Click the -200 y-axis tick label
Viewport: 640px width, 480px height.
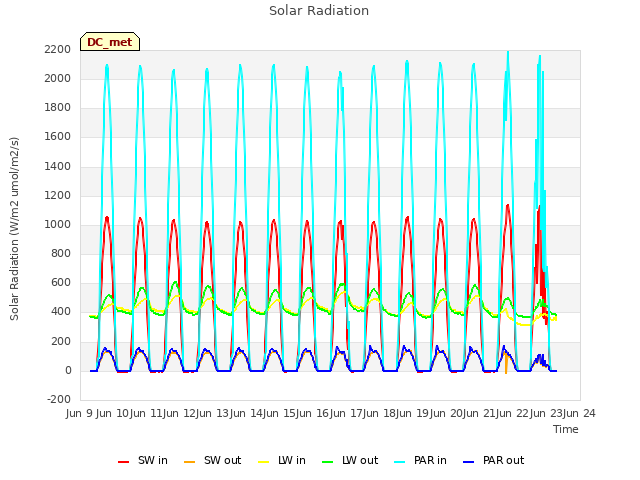click(x=59, y=399)
